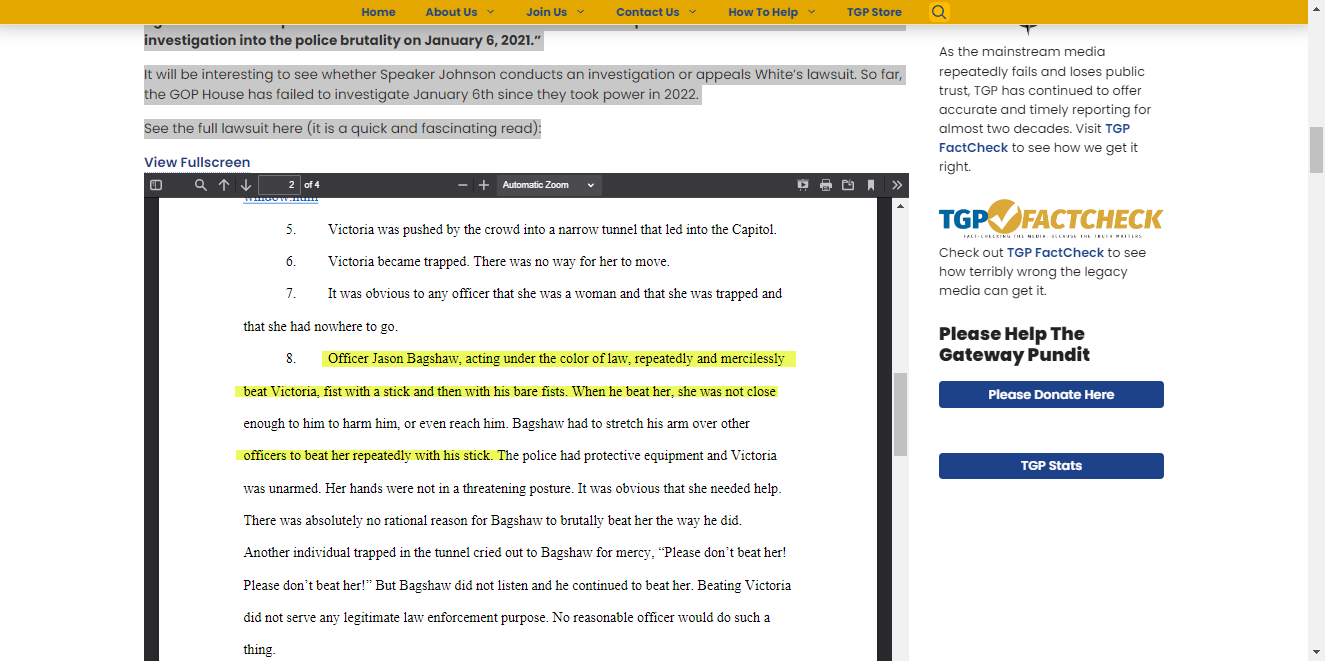Switch PDF to presentation mode
This screenshot has width=1325, height=661.
[x=803, y=185]
